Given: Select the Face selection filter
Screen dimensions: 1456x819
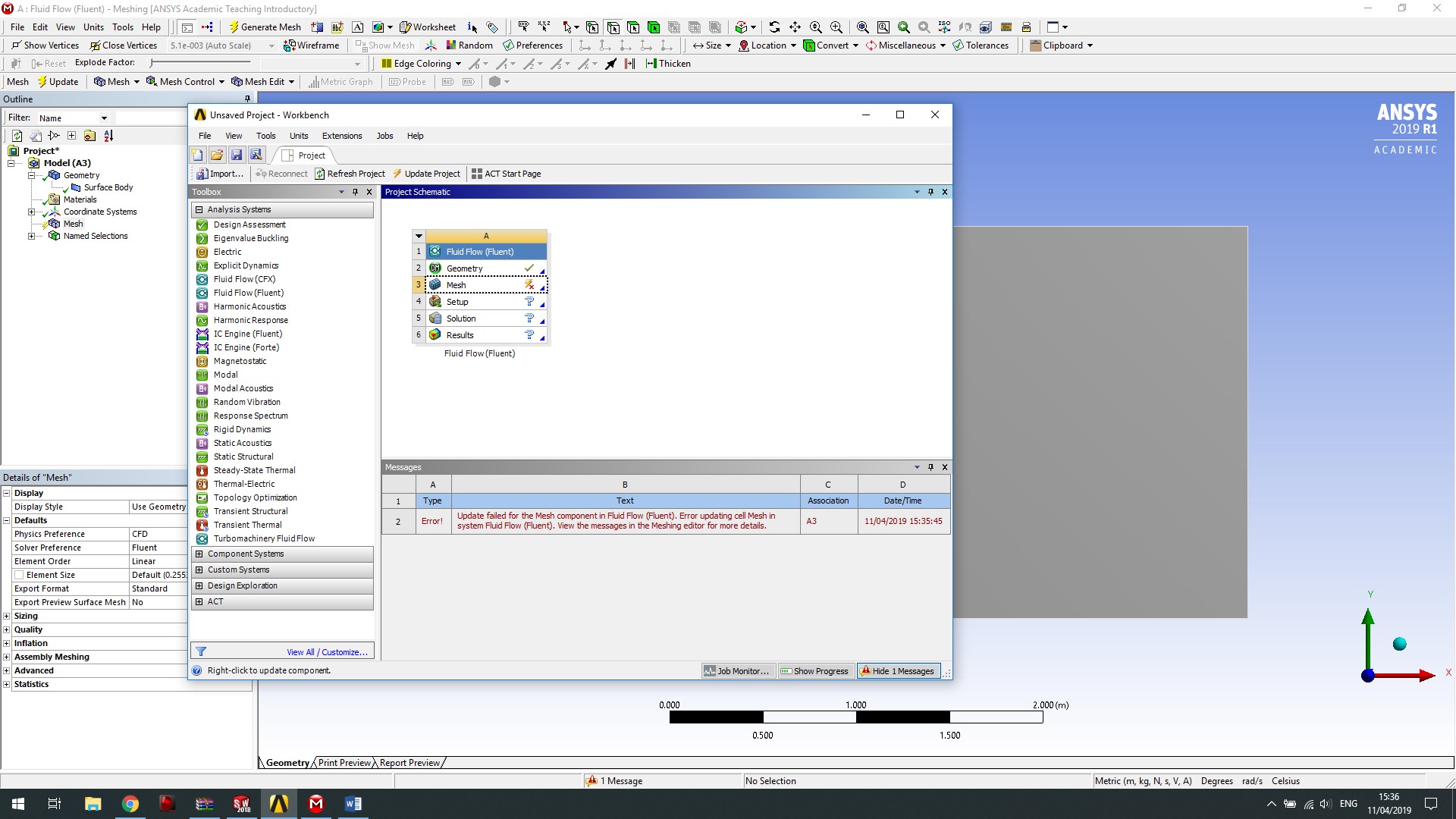Looking at the screenshot, I should [x=633, y=27].
